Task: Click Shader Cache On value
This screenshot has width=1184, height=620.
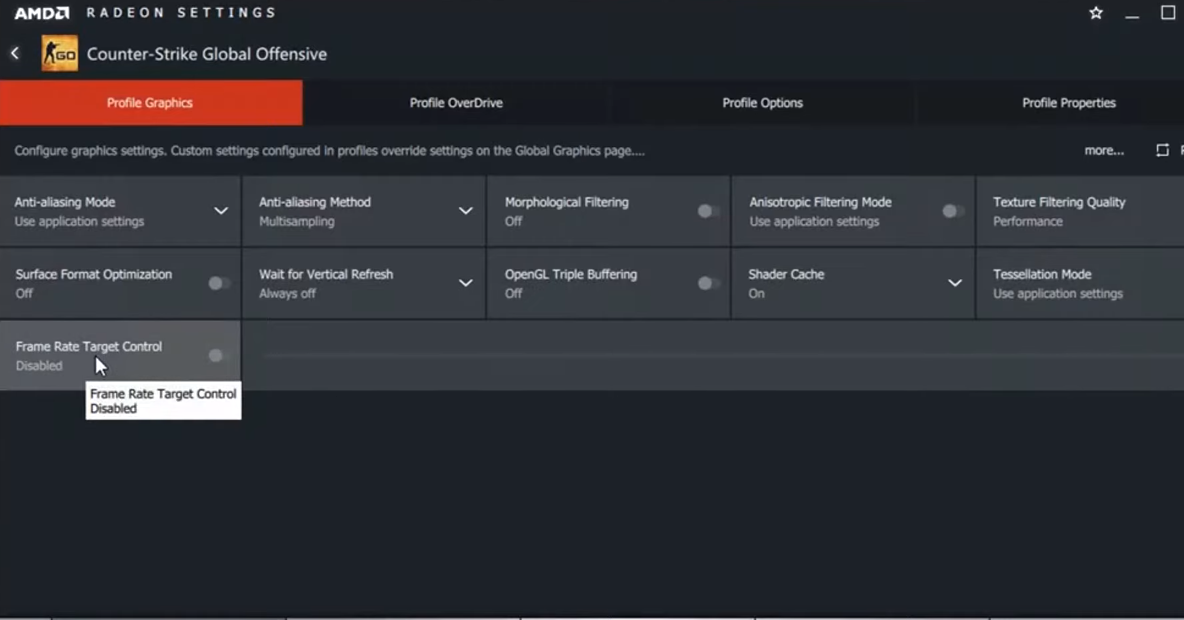Action: click(x=757, y=294)
